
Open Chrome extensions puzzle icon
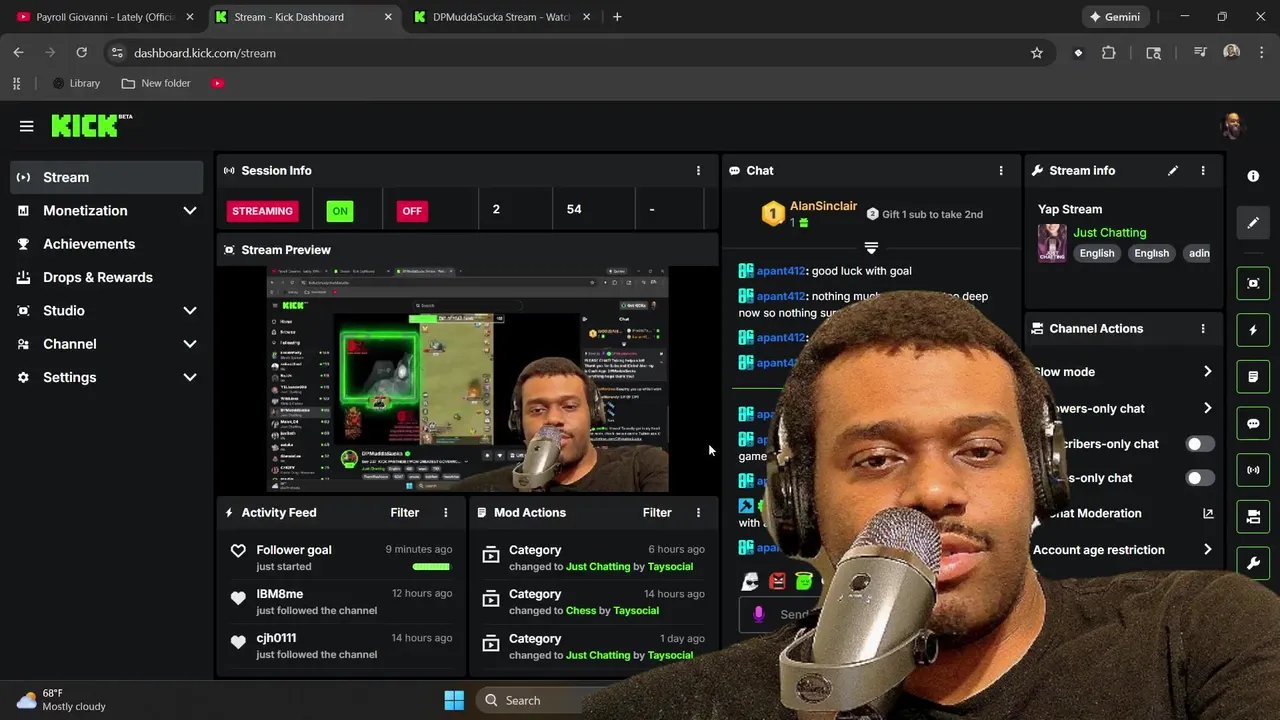coord(1109,53)
